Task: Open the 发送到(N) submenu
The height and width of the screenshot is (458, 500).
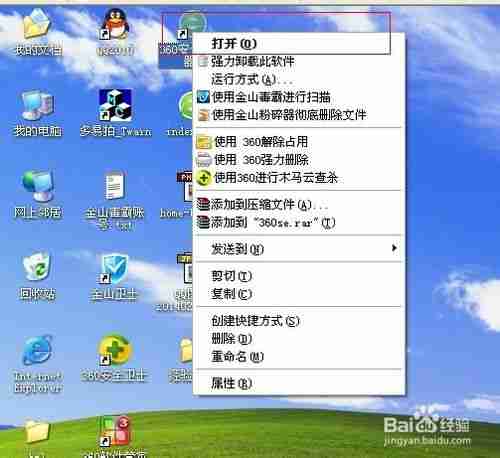Action: (x=299, y=249)
